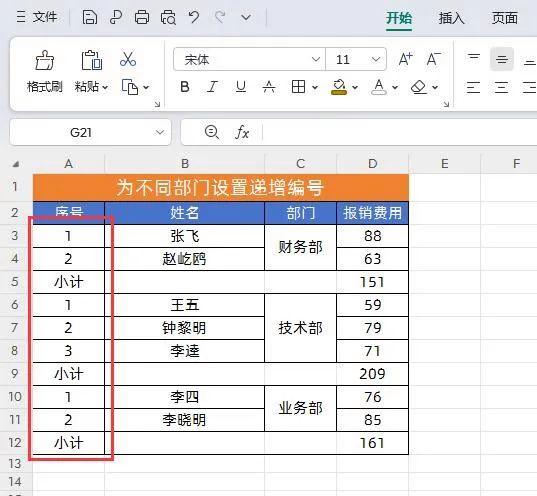Expand the Copy dropdown arrow
Viewport: 537px width, 496px height.
click(x=146, y=87)
